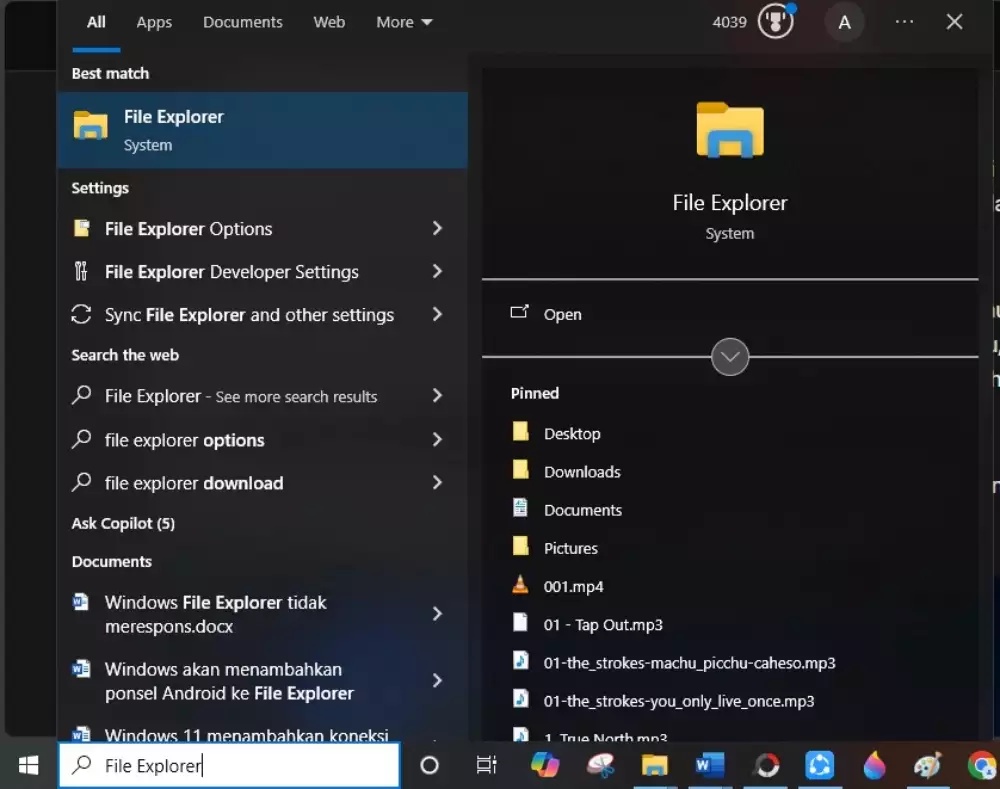This screenshot has height=789, width=1000.
Task: Click the account avatar labeled A
Action: pyautogui.click(x=844, y=22)
